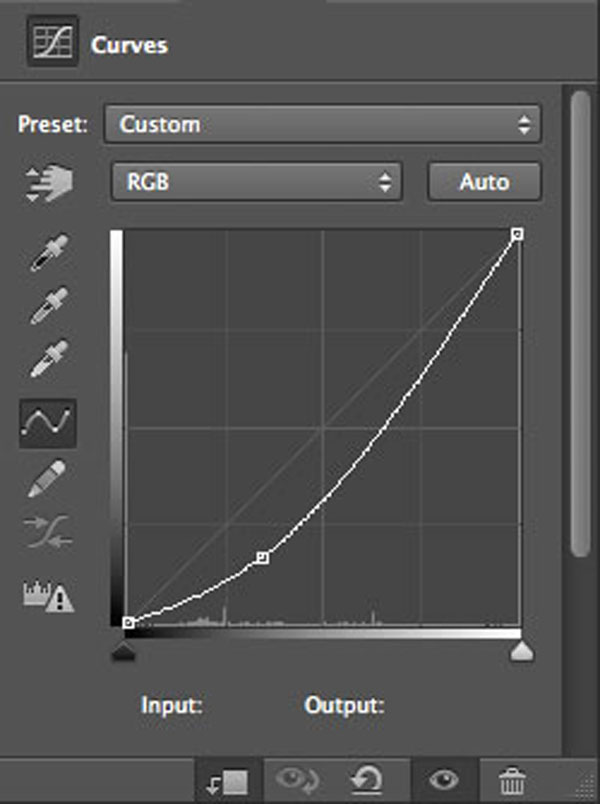600x804 pixels.
Task: Click the Auto button
Action: tap(484, 182)
